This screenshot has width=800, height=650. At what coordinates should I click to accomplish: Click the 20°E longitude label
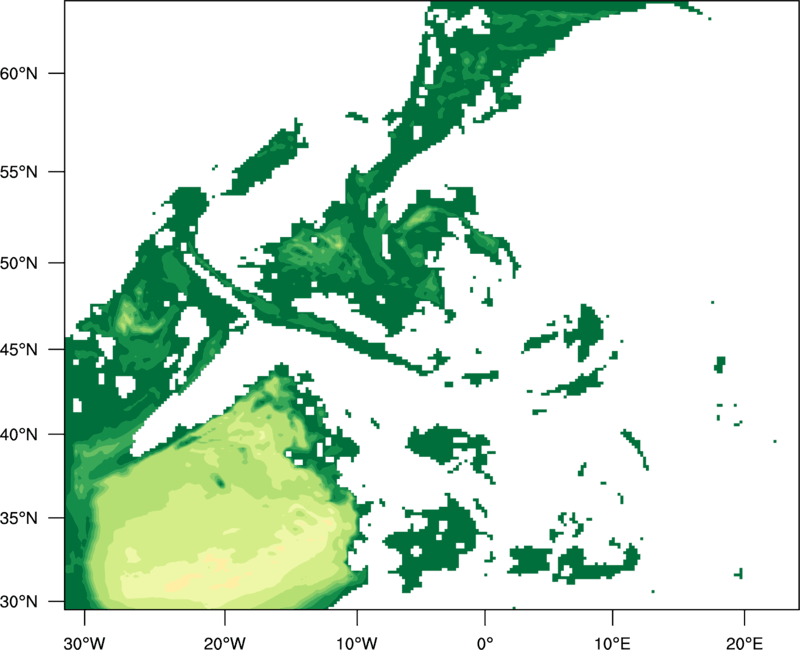[744, 643]
